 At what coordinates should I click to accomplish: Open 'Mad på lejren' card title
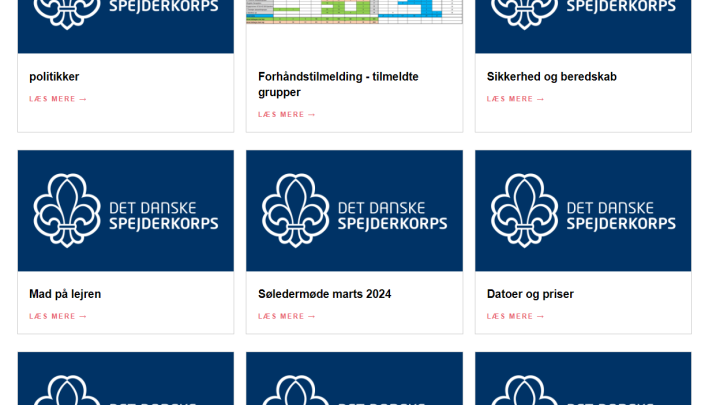click(65, 294)
